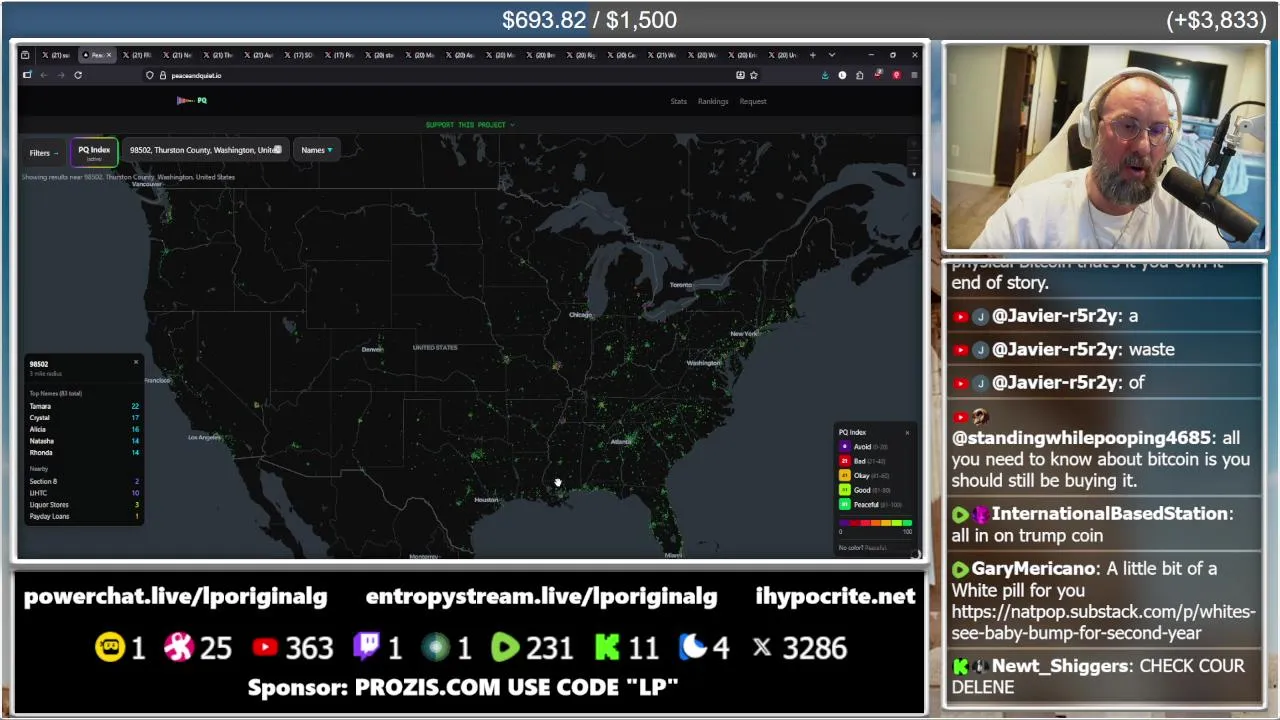Click the map zoom-in control
1280x720 pixels.
913,145
